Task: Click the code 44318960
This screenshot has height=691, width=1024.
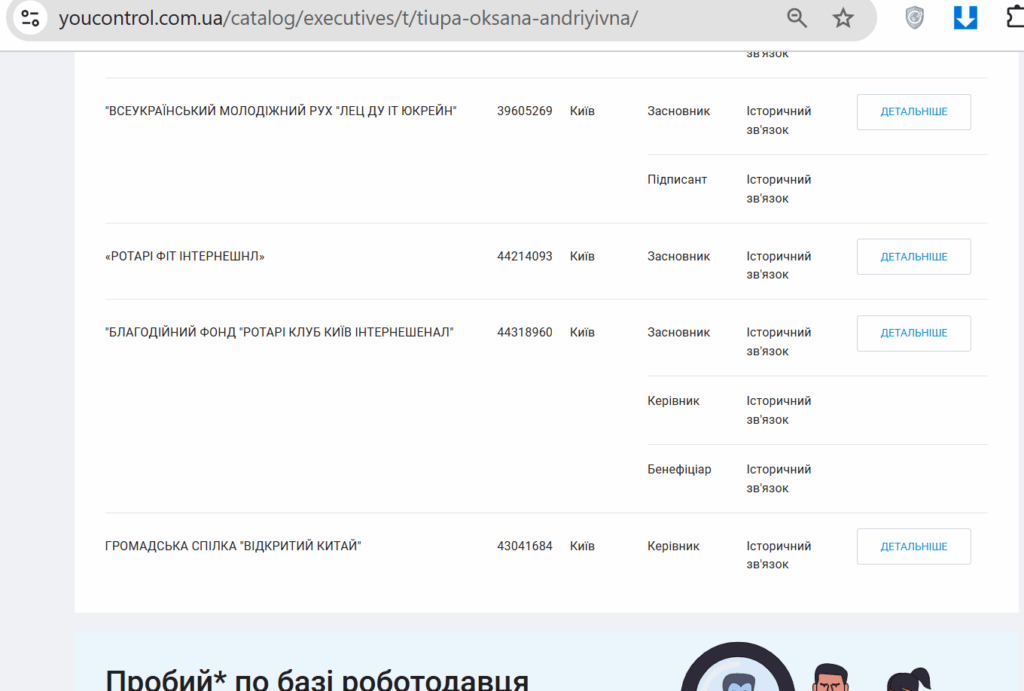Action: [524, 332]
